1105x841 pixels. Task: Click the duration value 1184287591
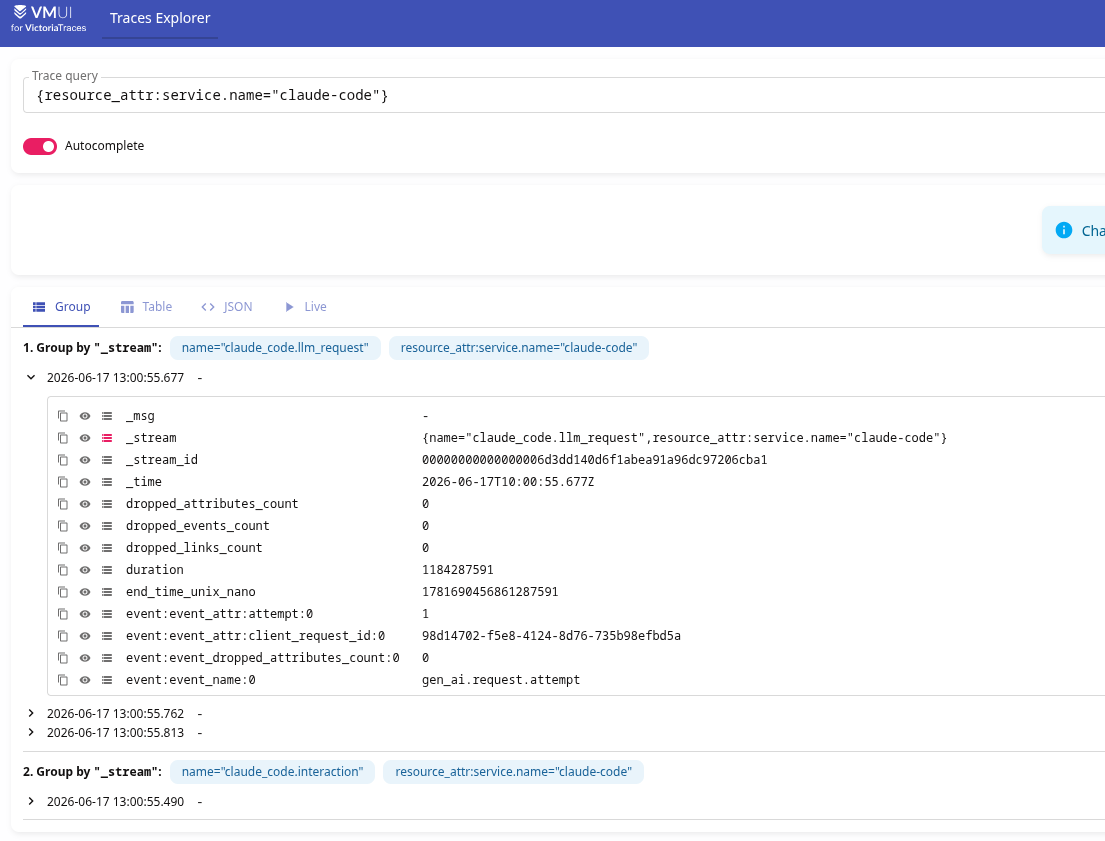(457, 570)
